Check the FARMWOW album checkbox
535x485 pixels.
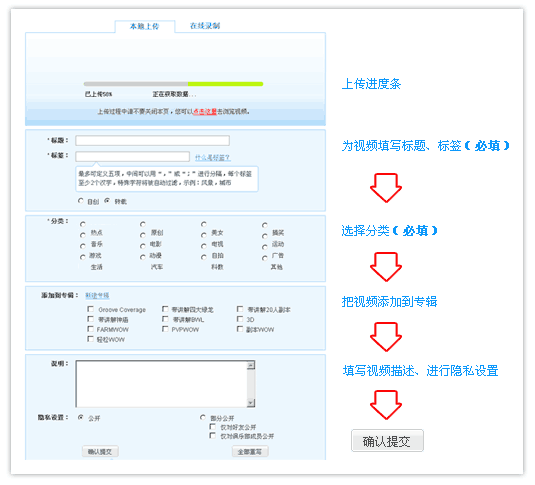click(90, 329)
